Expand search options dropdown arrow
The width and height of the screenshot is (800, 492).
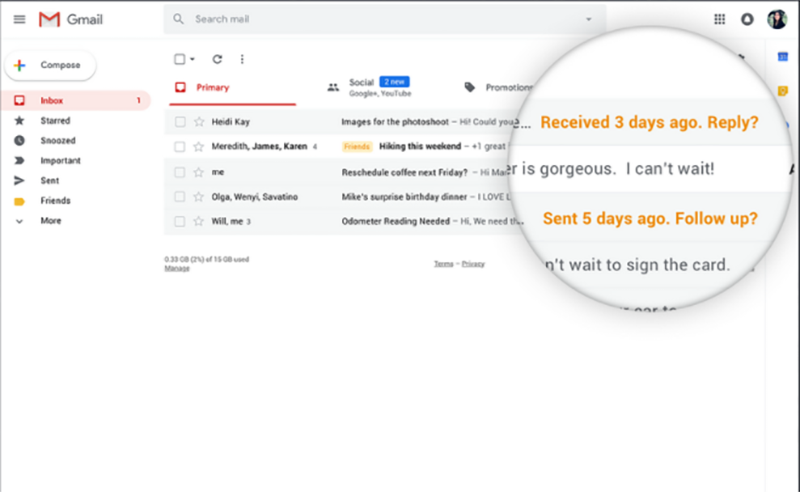tap(589, 19)
